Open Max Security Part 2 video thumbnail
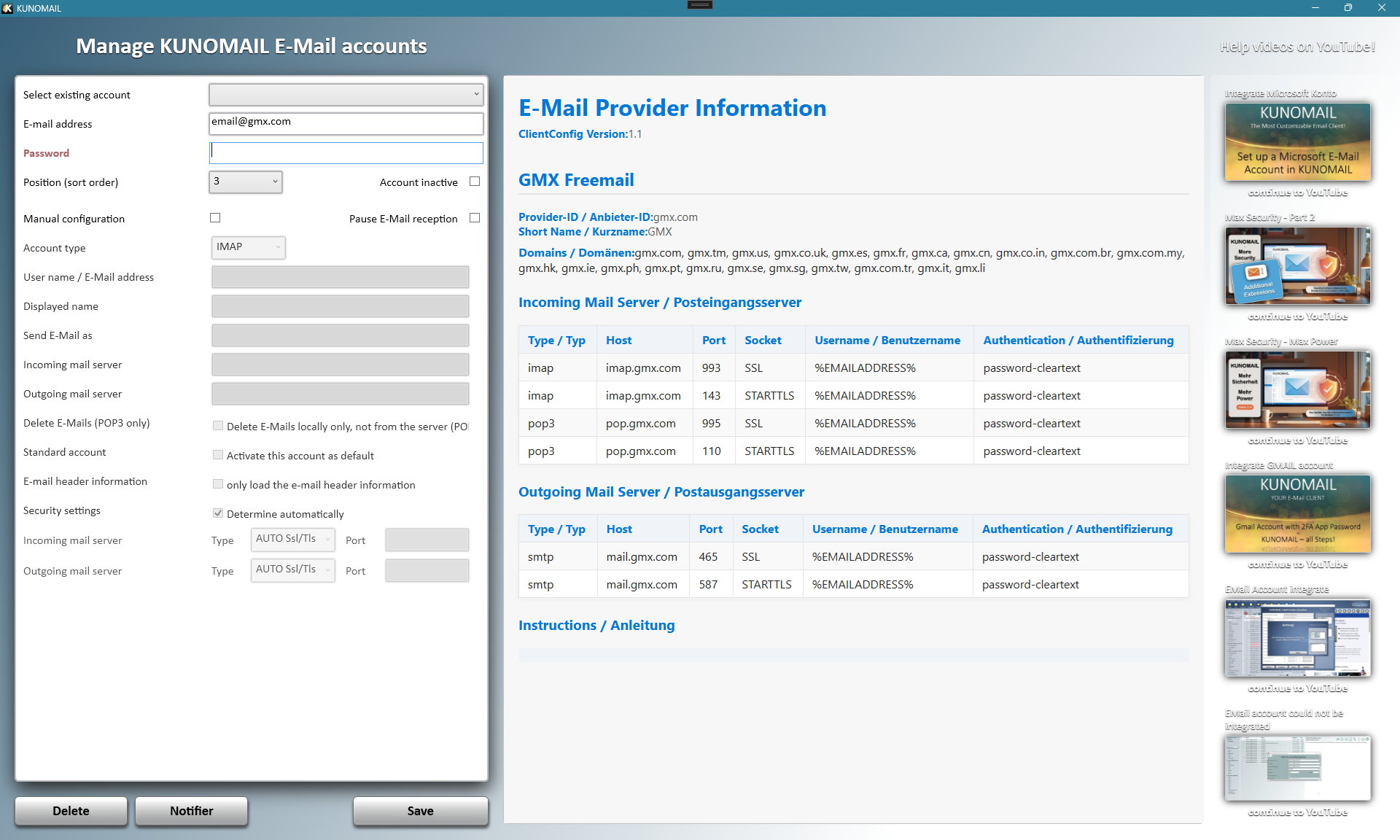This screenshot has height=840, width=1400. point(1297,265)
